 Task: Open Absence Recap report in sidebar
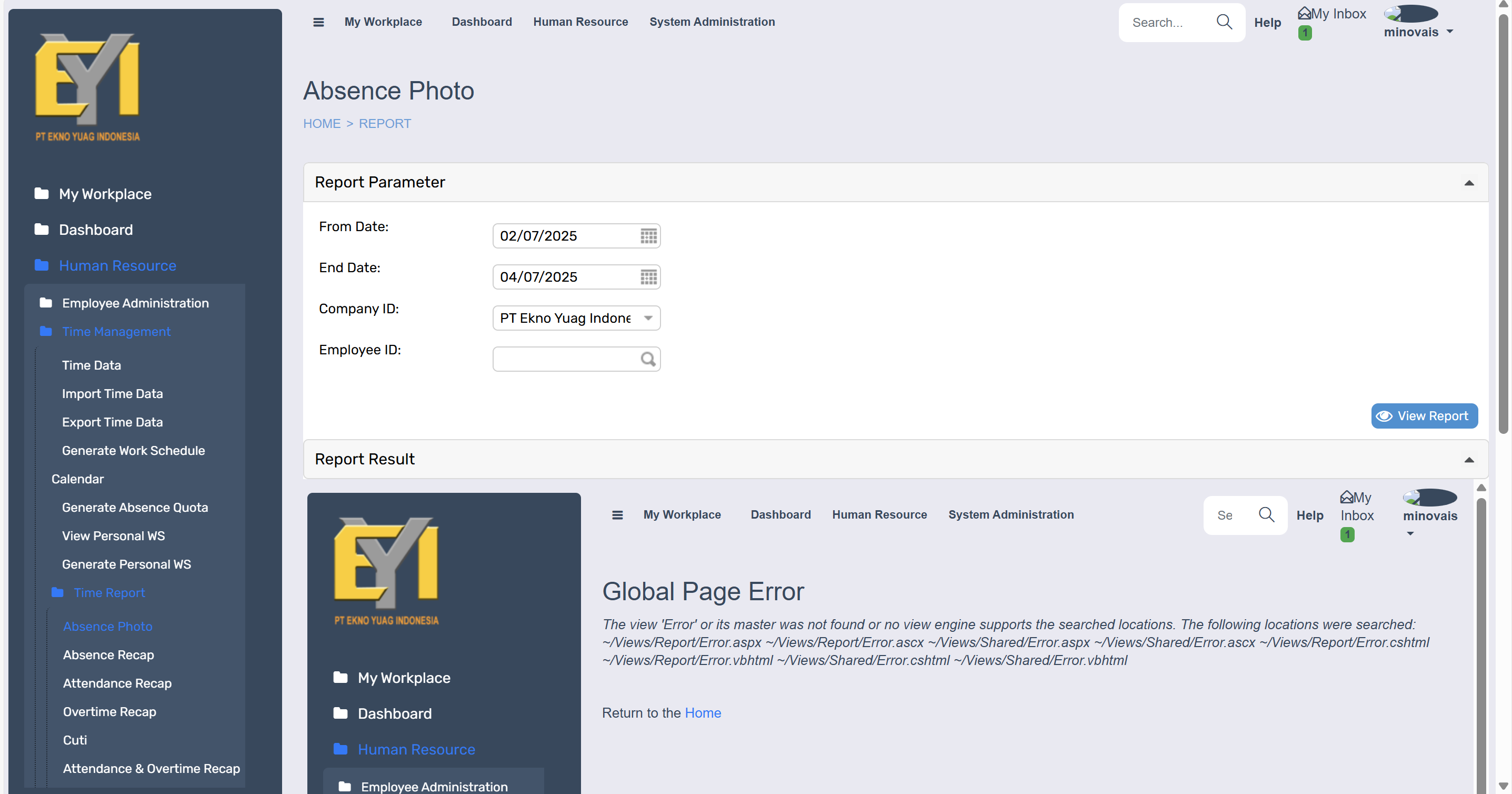pyautogui.click(x=108, y=655)
